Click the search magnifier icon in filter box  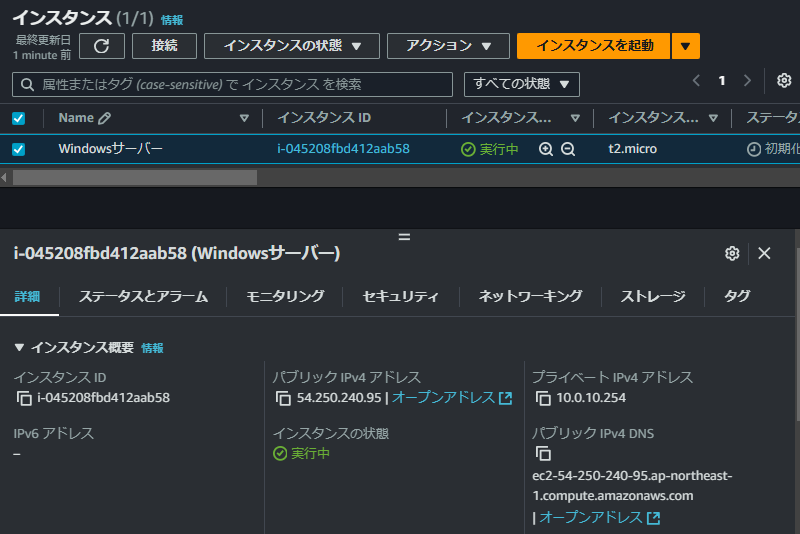28,85
